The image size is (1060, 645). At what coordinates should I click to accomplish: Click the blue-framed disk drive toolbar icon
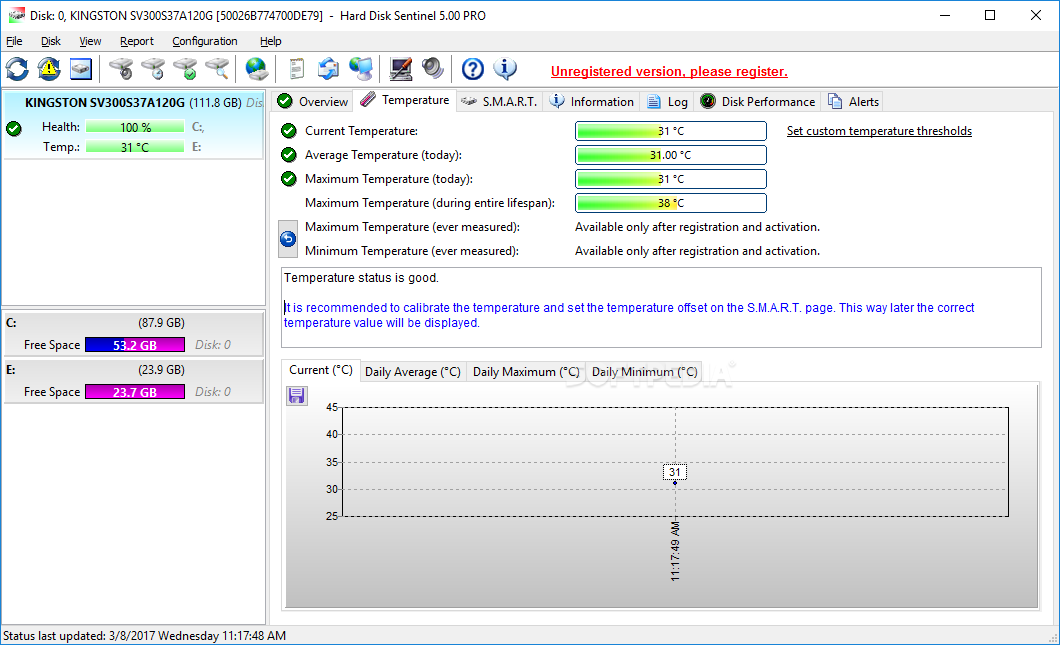click(80, 69)
